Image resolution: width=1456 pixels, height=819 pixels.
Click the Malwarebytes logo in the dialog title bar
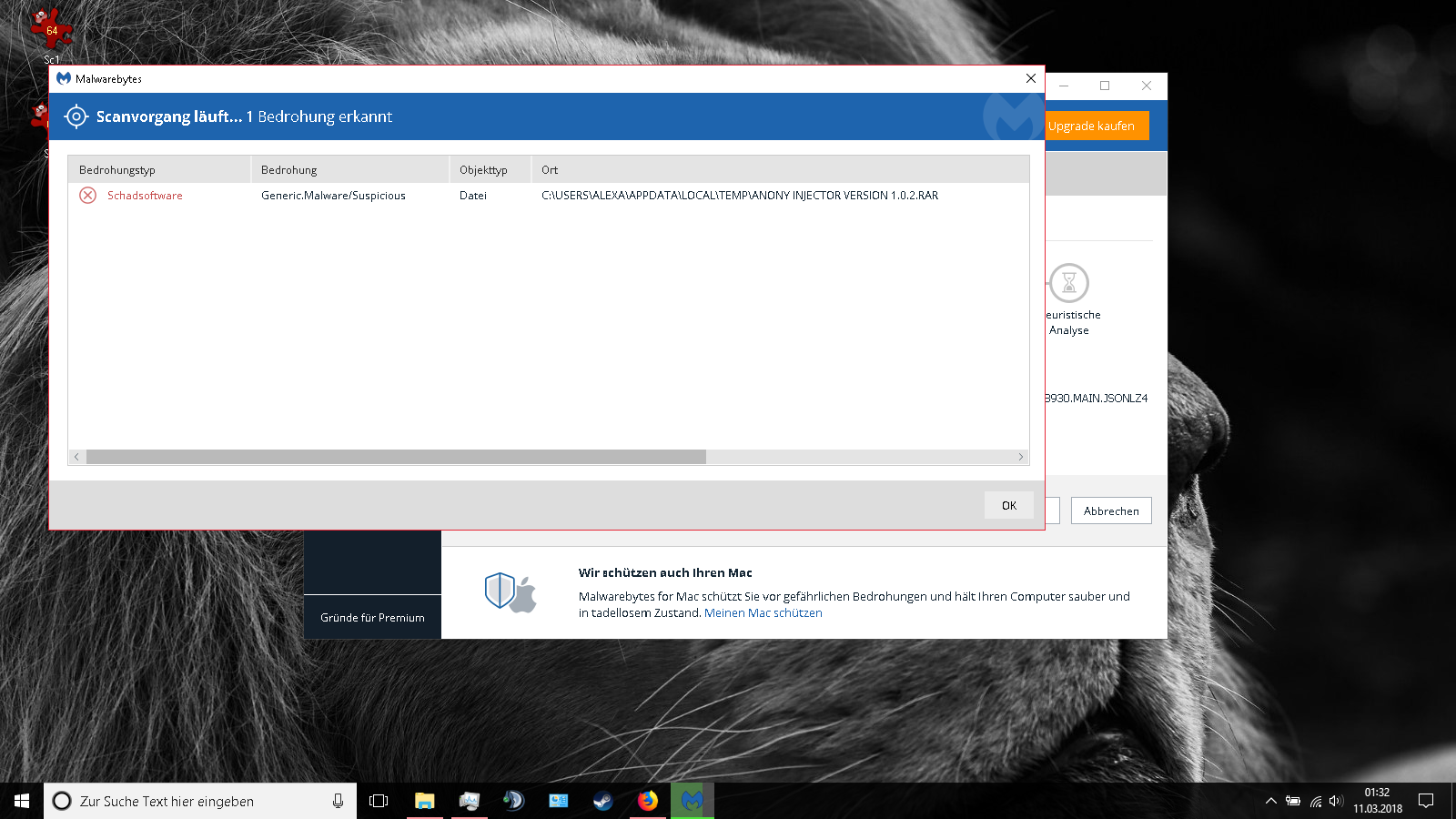point(64,78)
